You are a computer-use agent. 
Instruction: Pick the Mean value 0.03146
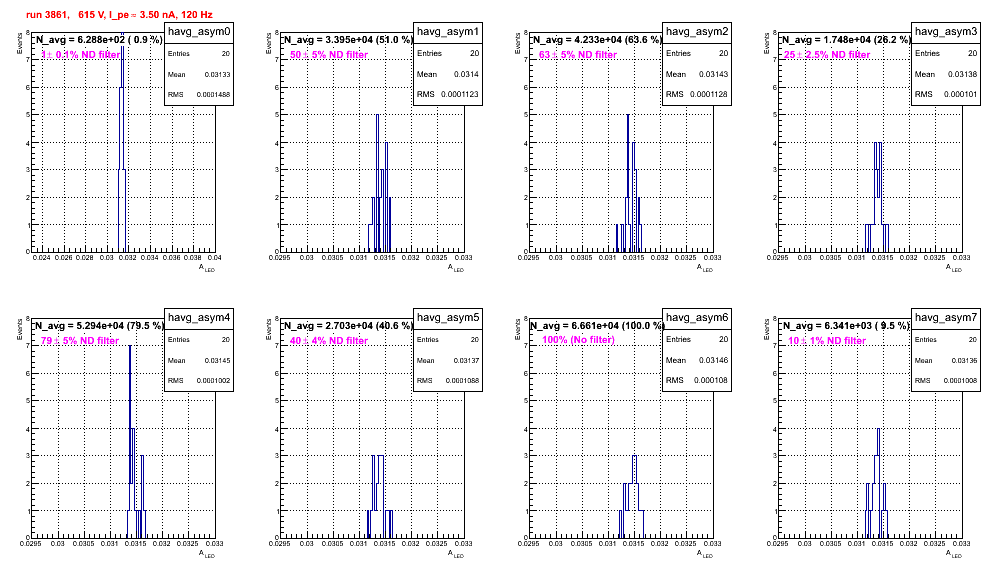click(714, 360)
